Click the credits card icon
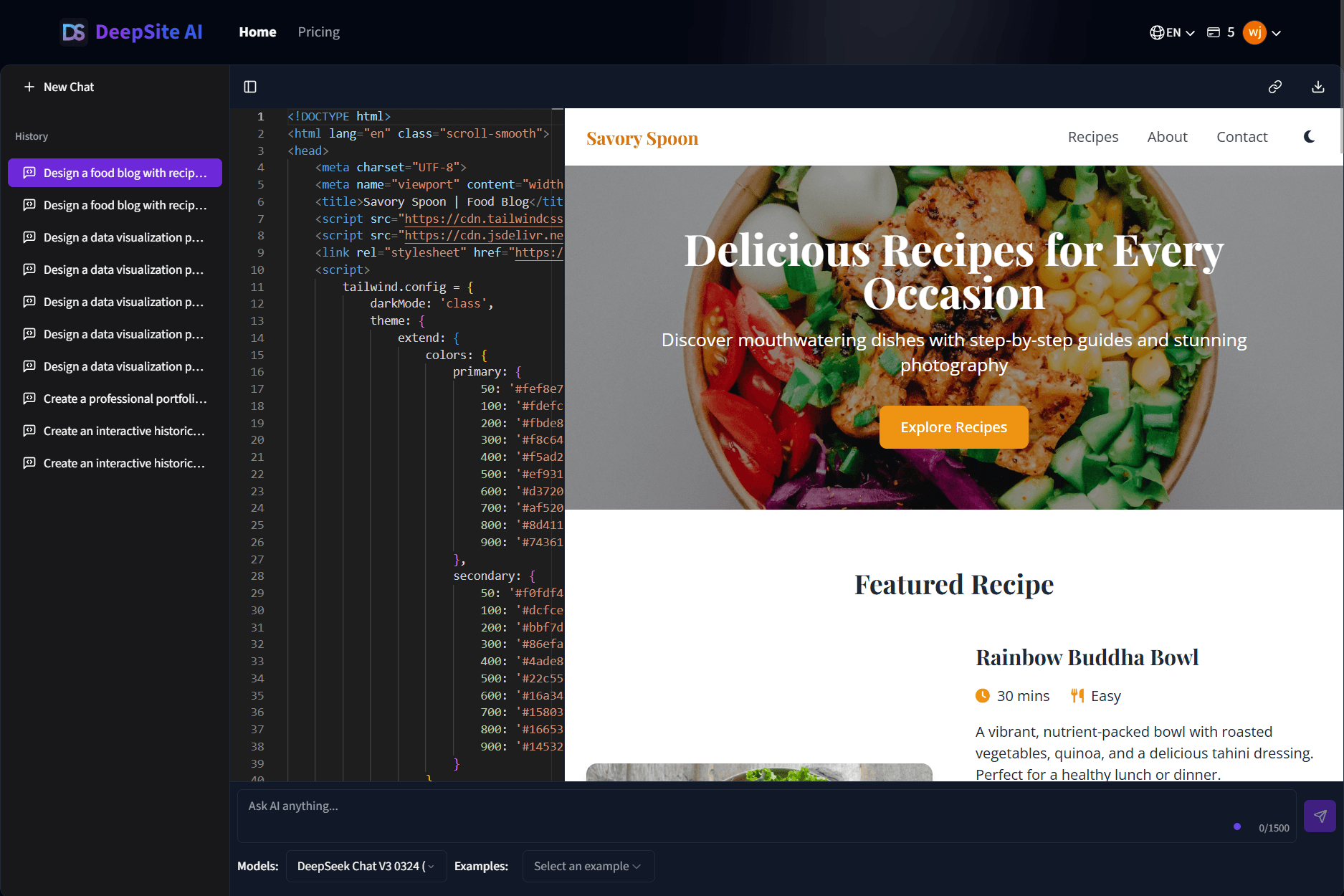This screenshot has width=1344, height=896. 1214,32
